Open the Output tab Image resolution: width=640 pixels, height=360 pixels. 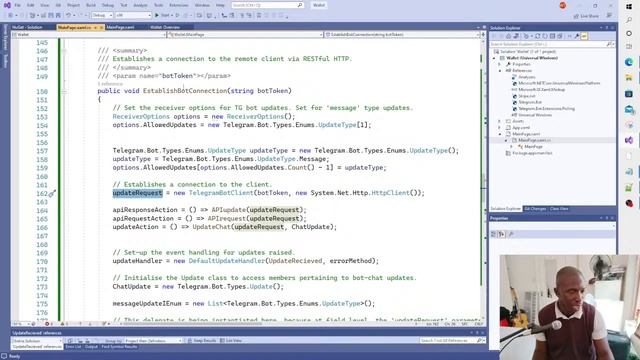pos(91,347)
